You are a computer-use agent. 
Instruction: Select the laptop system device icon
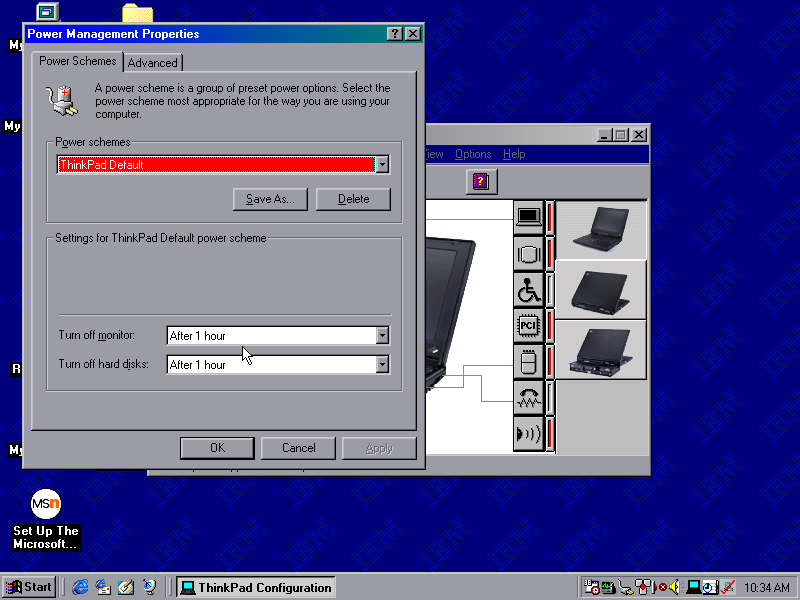pyautogui.click(x=528, y=216)
